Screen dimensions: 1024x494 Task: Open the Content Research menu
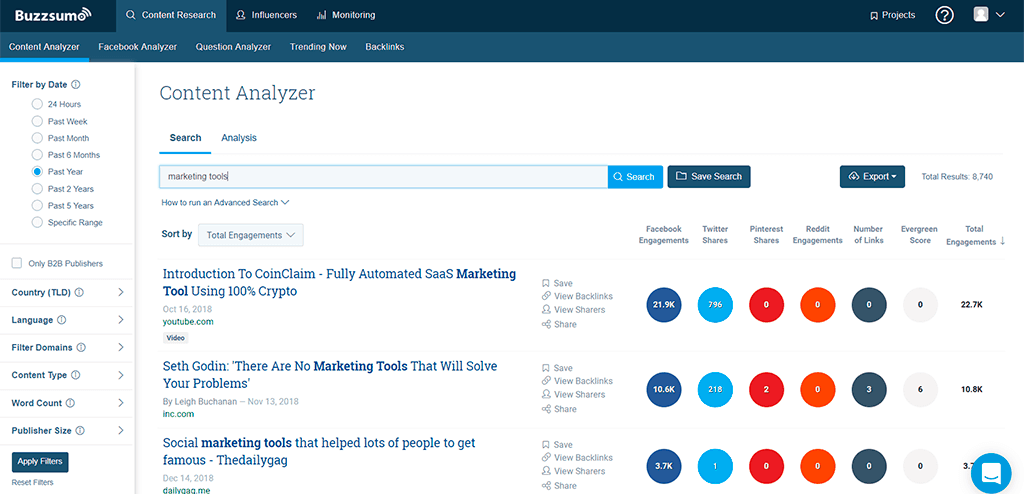tap(171, 15)
